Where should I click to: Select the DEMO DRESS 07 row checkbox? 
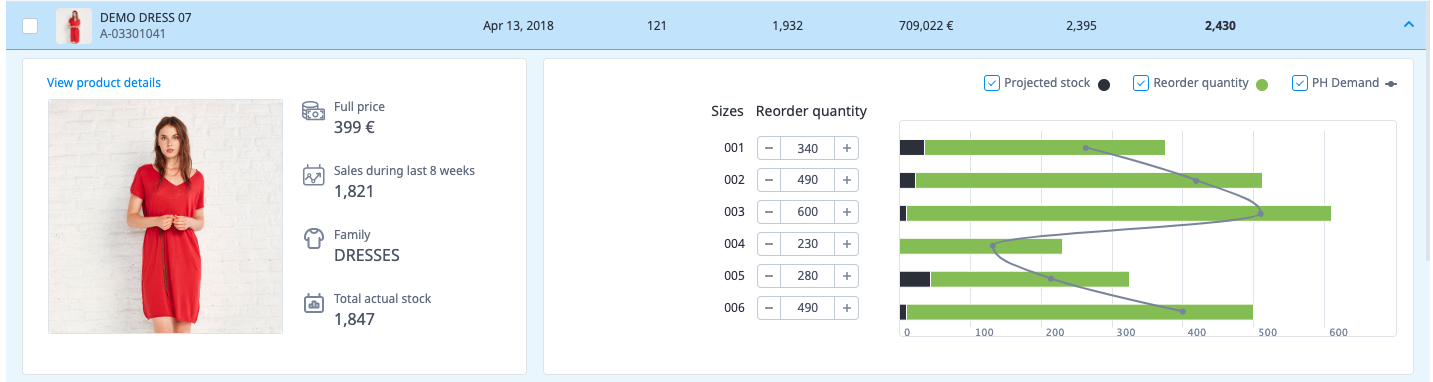pyautogui.click(x=30, y=25)
